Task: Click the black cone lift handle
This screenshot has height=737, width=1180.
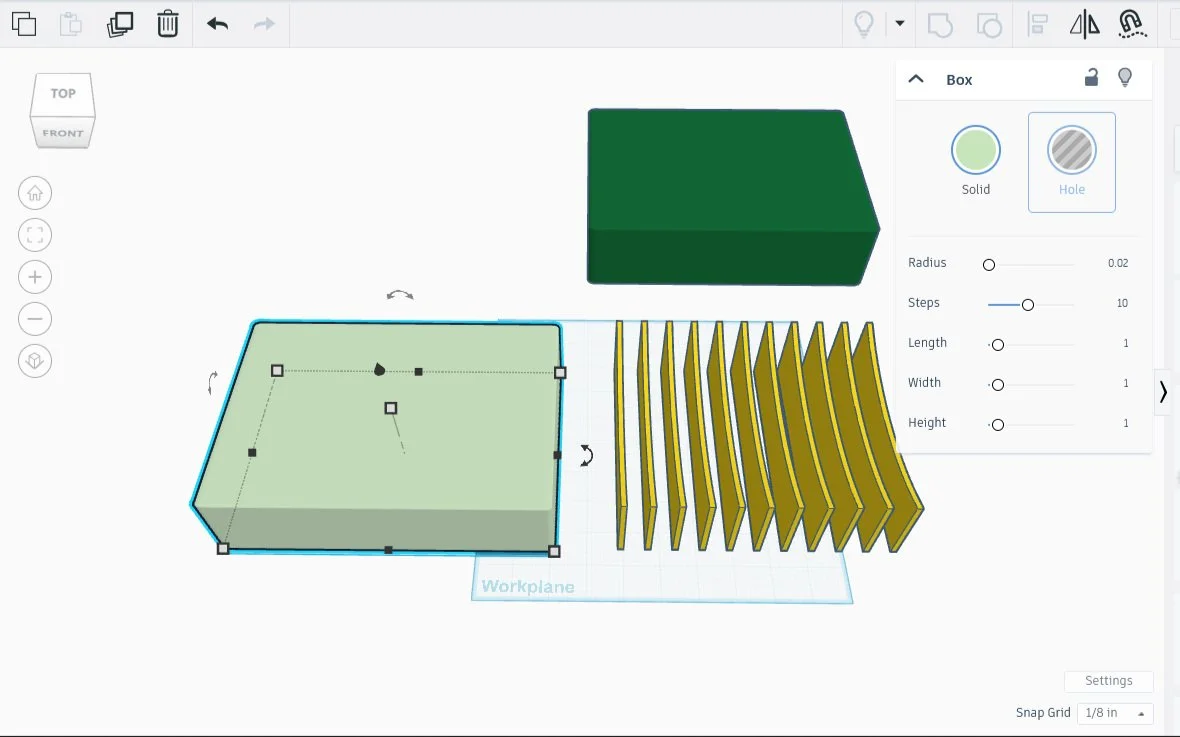Action: coord(379,369)
